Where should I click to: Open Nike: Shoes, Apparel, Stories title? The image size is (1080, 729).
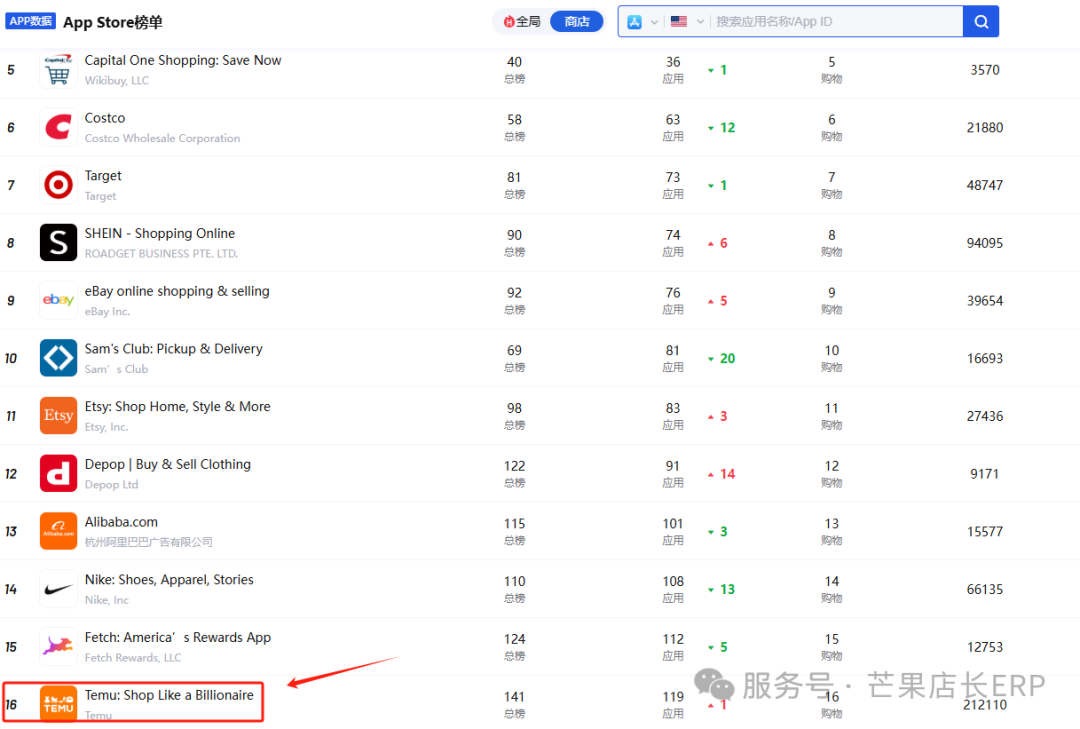pos(169,580)
